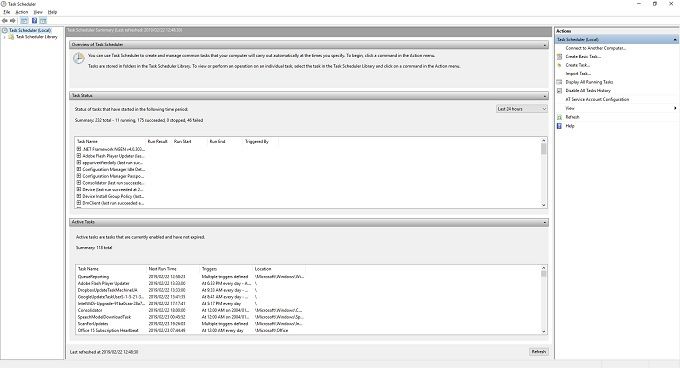Collapse the Overview of Task Scheduler section

545,45
